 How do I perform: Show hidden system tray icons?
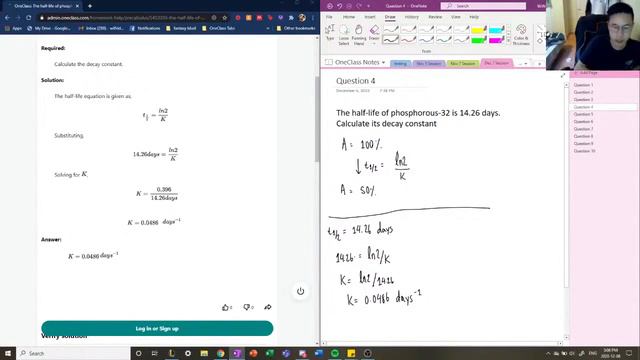pos(548,353)
